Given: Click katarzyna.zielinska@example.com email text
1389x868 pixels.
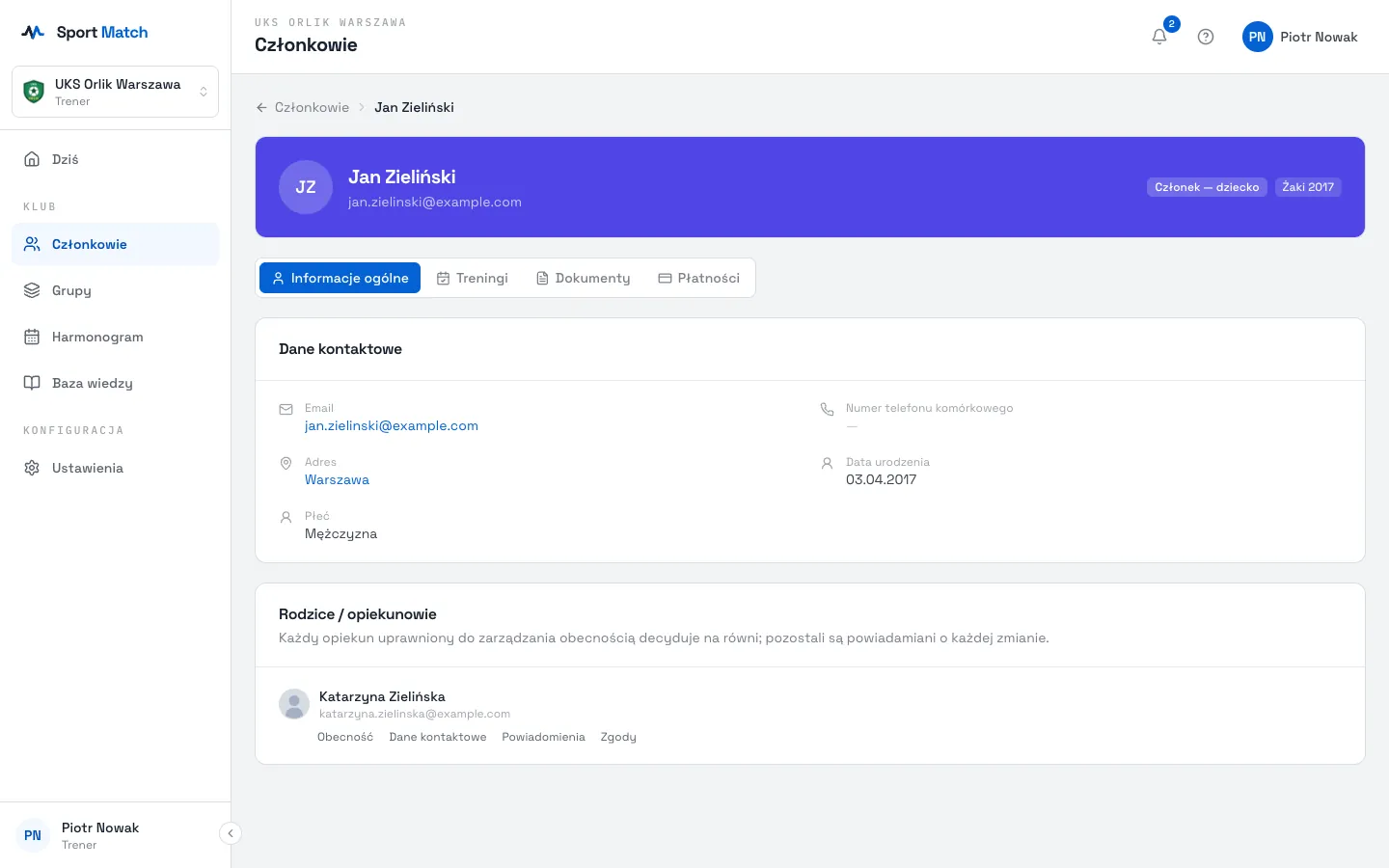Looking at the screenshot, I should [x=415, y=714].
